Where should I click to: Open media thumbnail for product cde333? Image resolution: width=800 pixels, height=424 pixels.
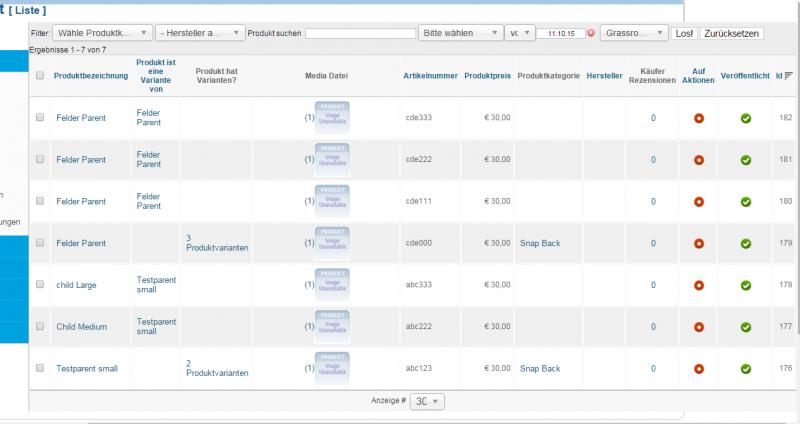[x=332, y=117]
